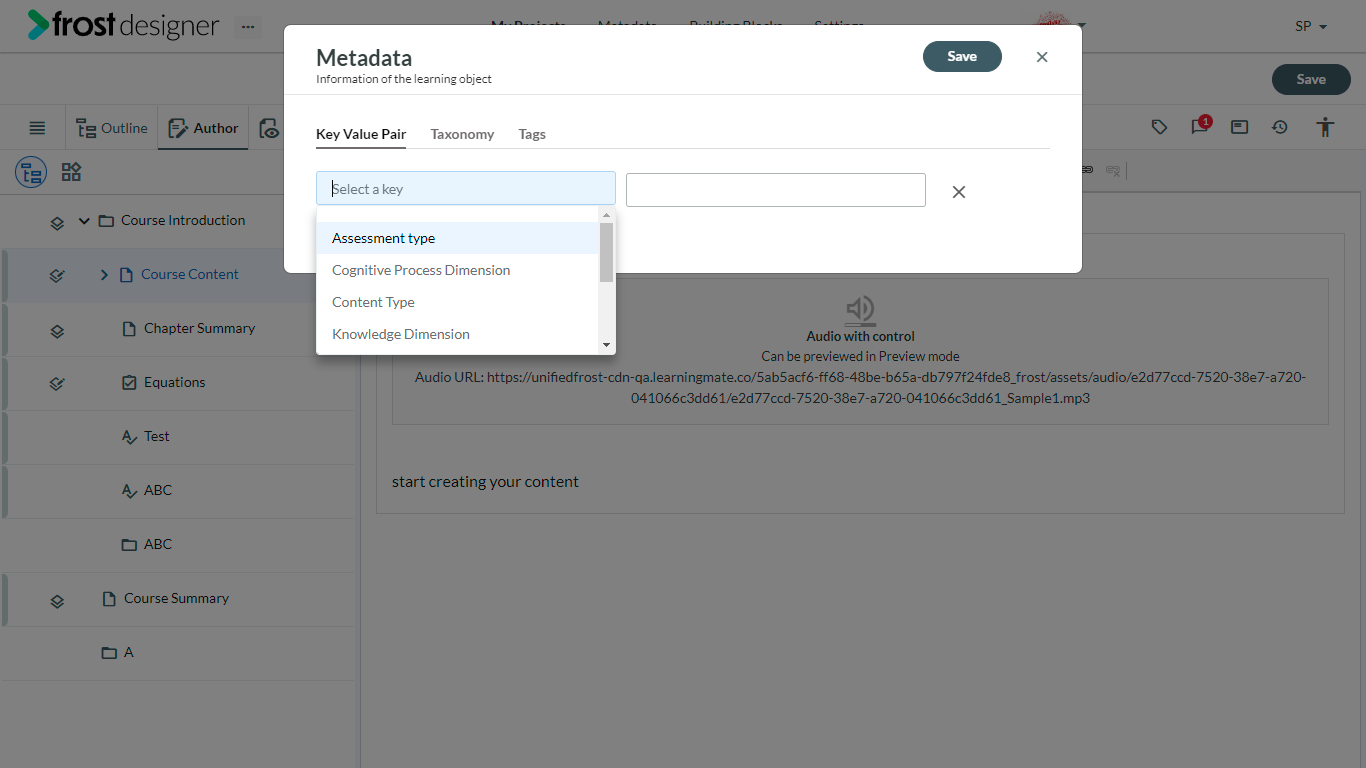The height and width of the screenshot is (768, 1366).
Task: Select folder A in the tree
Action: click(x=128, y=652)
